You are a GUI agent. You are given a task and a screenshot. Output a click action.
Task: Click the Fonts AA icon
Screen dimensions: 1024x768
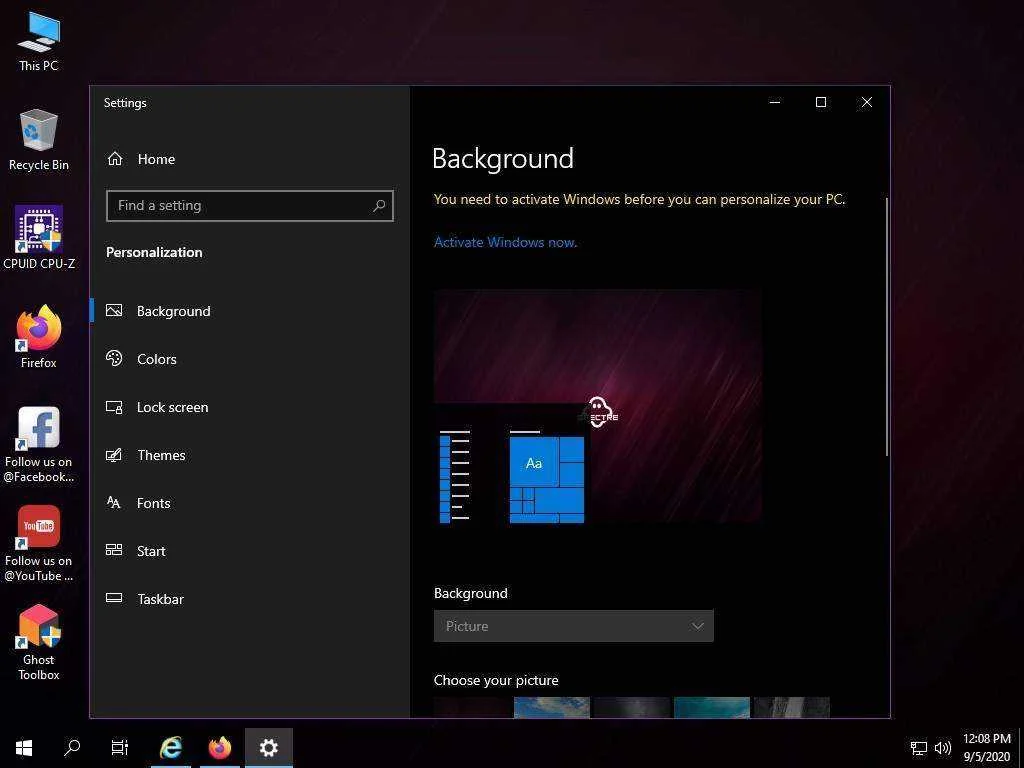pyautogui.click(x=114, y=502)
